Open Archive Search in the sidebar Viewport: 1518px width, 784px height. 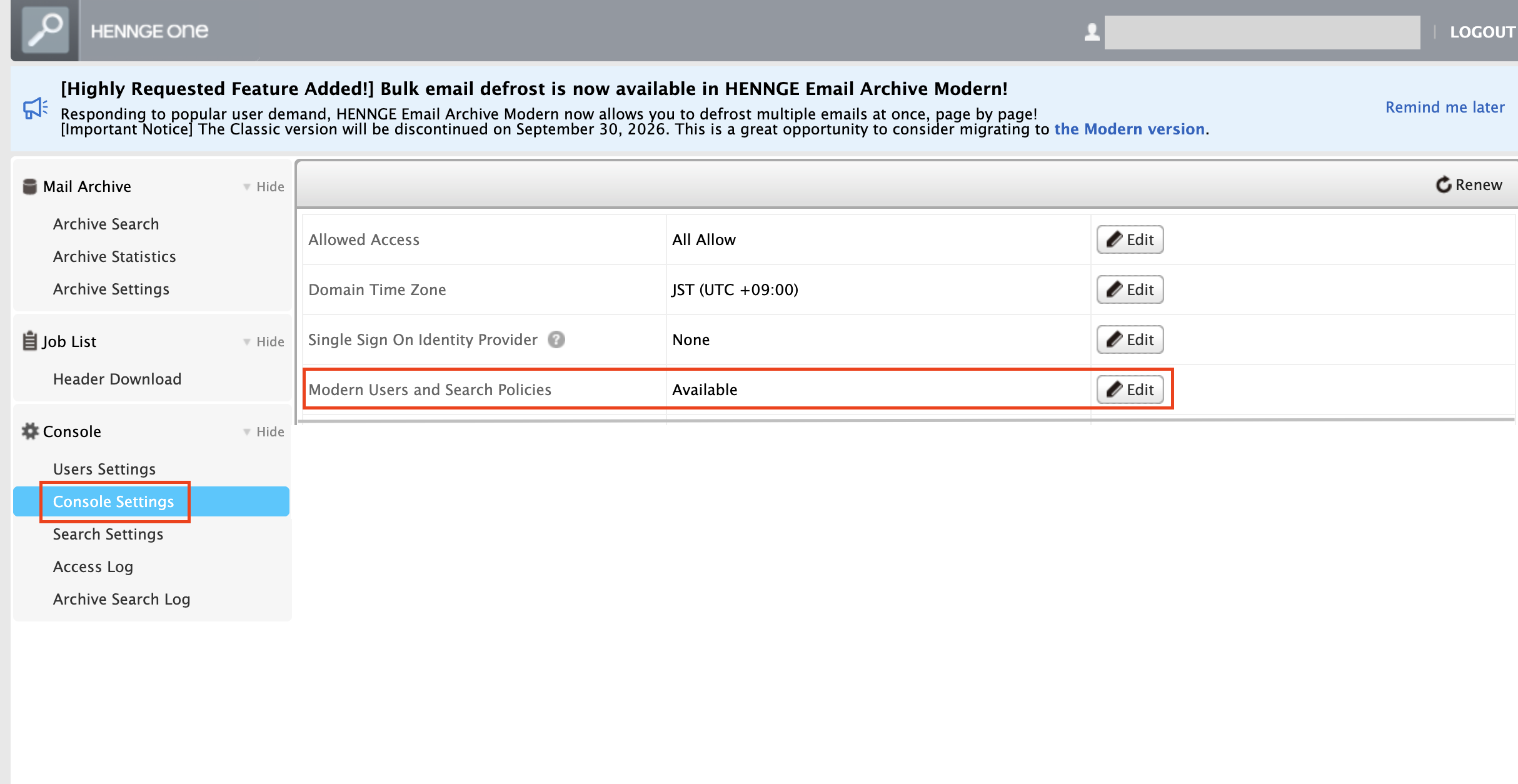pos(106,224)
